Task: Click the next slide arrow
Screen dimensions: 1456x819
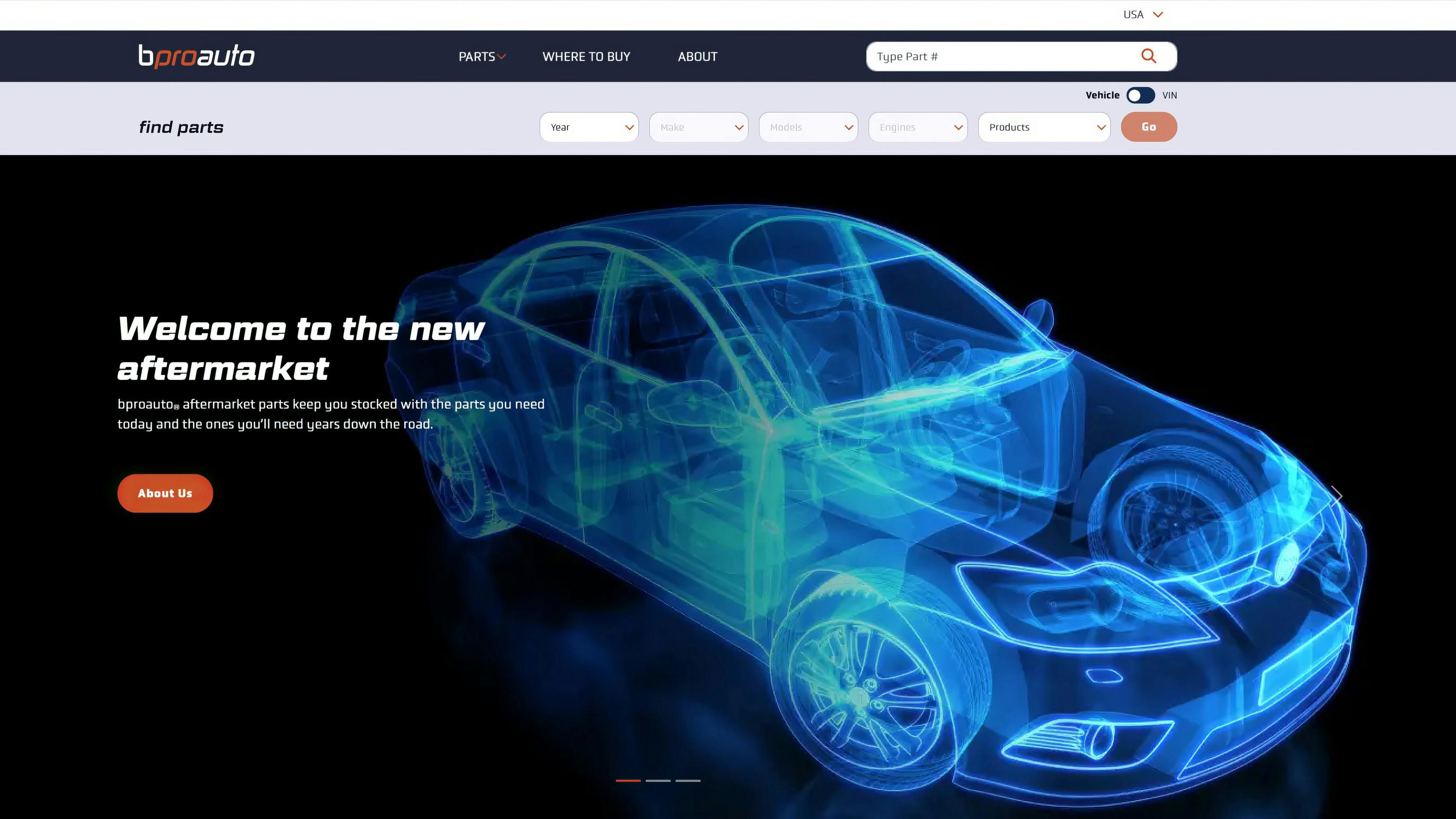Action: click(x=1336, y=496)
